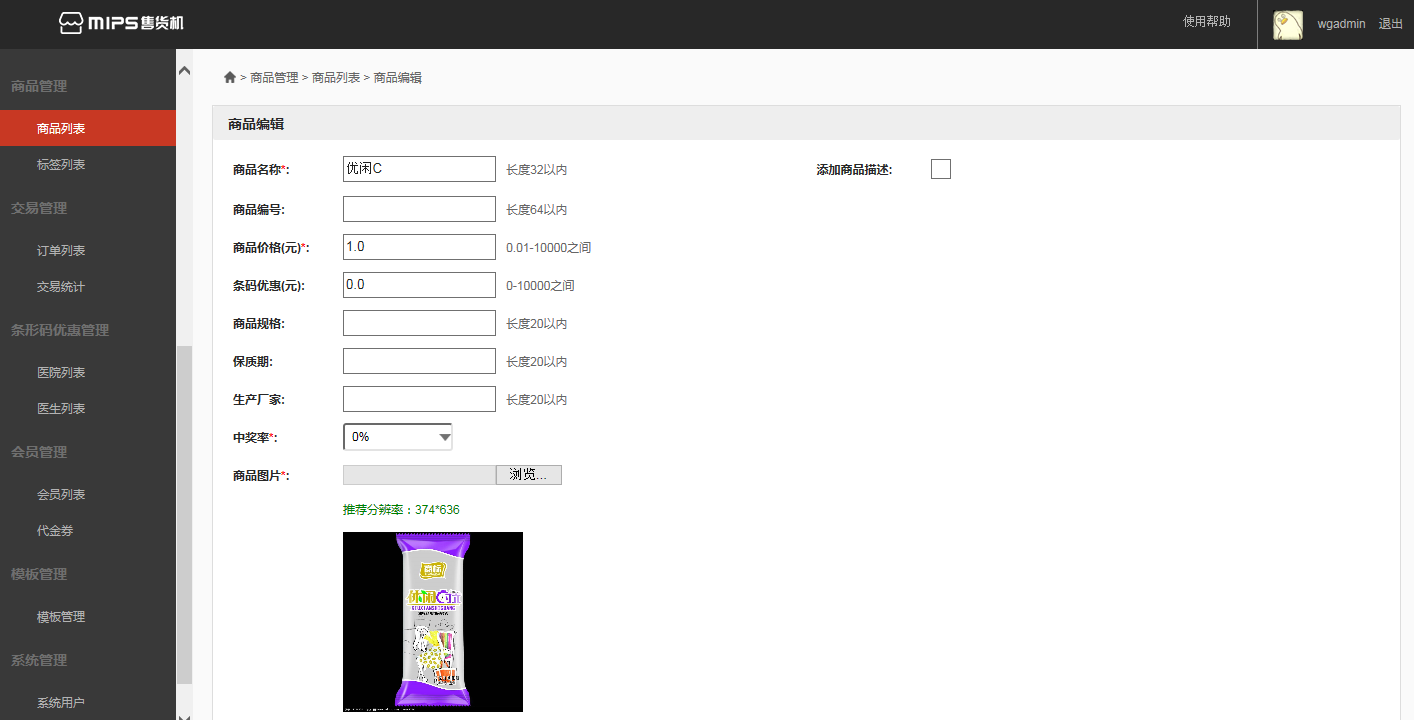Viewport: 1414px width, 720px height.
Task: Click the product image thumbnail
Action: point(432,622)
